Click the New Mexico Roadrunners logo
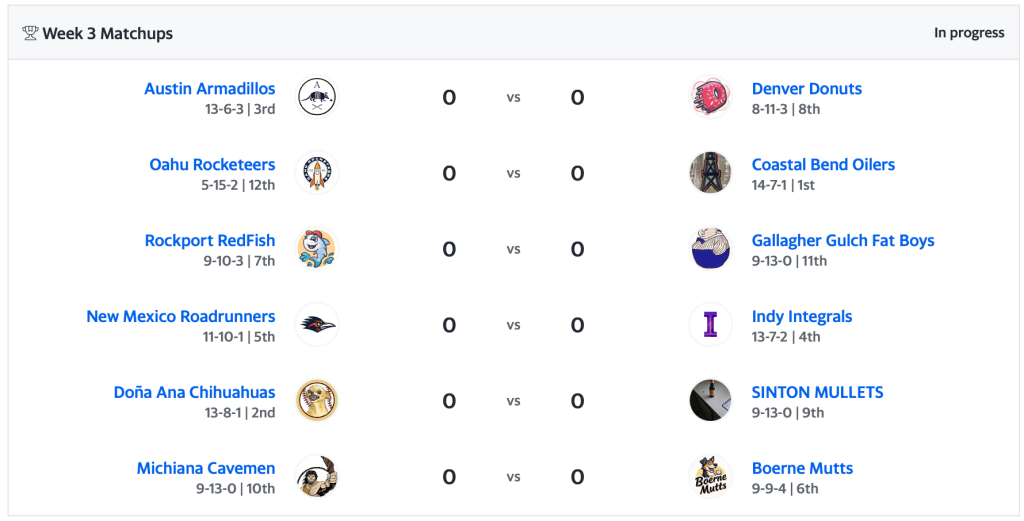This screenshot has width=1024, height=521. click(x=317, y=325)
